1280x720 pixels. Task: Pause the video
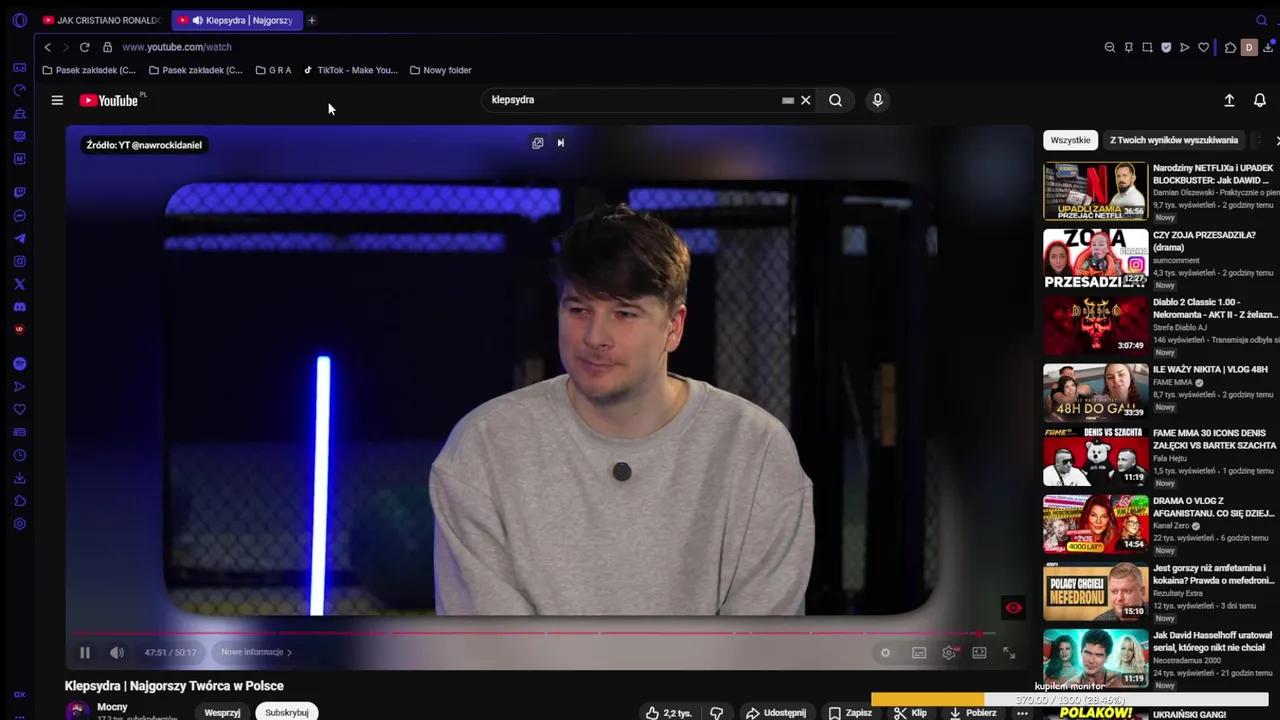coord(85,652)
